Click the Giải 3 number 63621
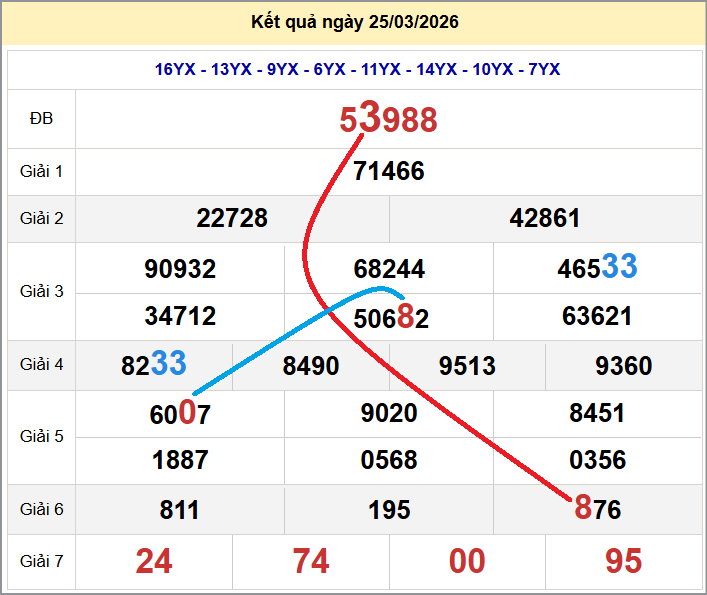 pyautogui.click(x=597, y=316)
